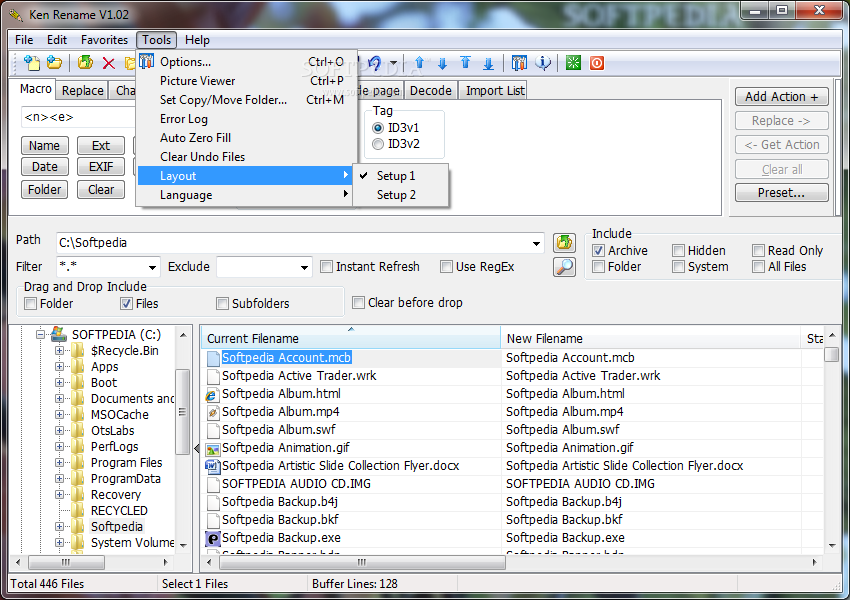The image size is (850, 600).
Task: Open the Exclude dropdown
Action: pyautogui.click(x=304, y=267)
